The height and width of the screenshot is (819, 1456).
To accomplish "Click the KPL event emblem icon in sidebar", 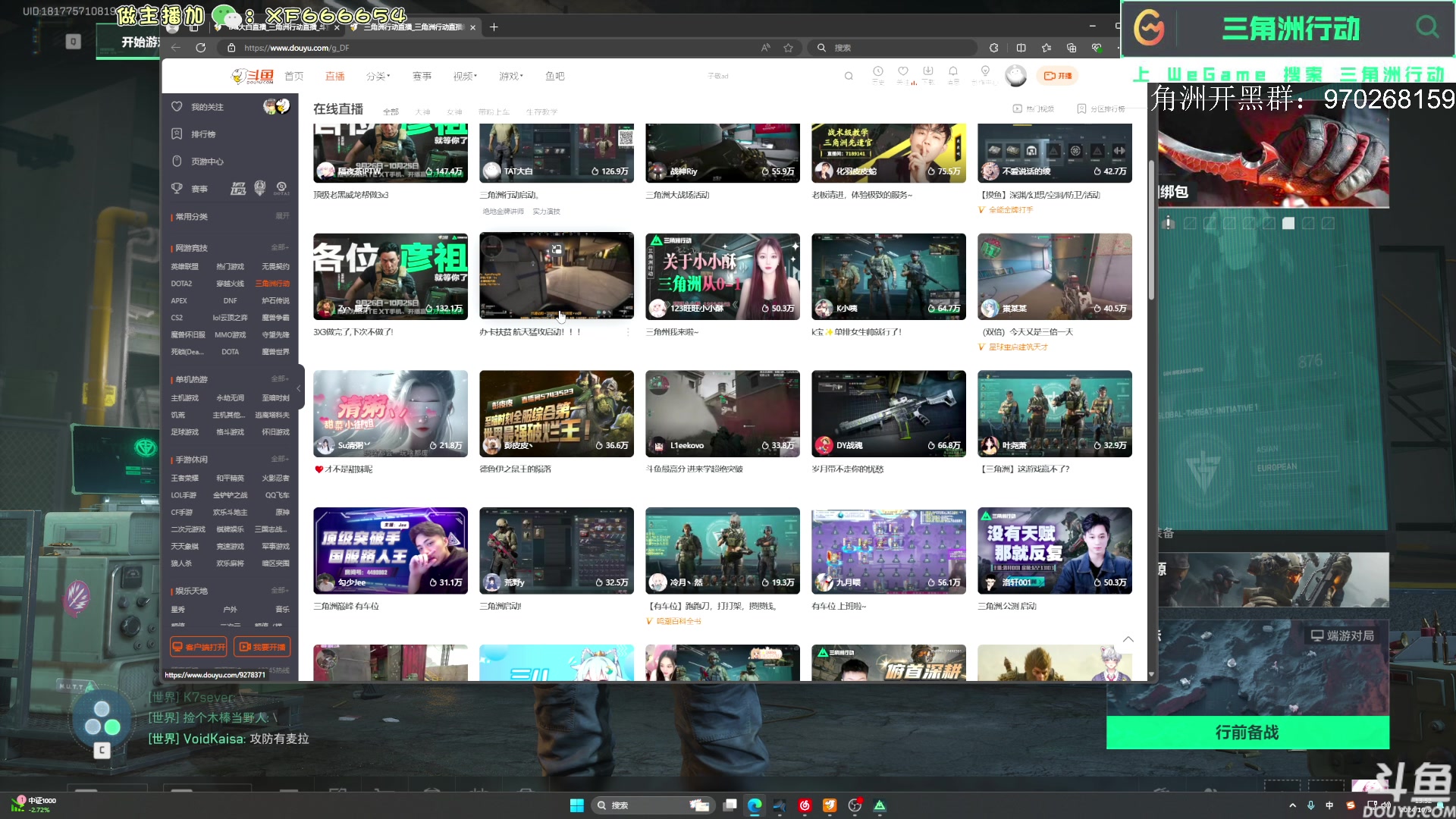I will coord(260,188).
